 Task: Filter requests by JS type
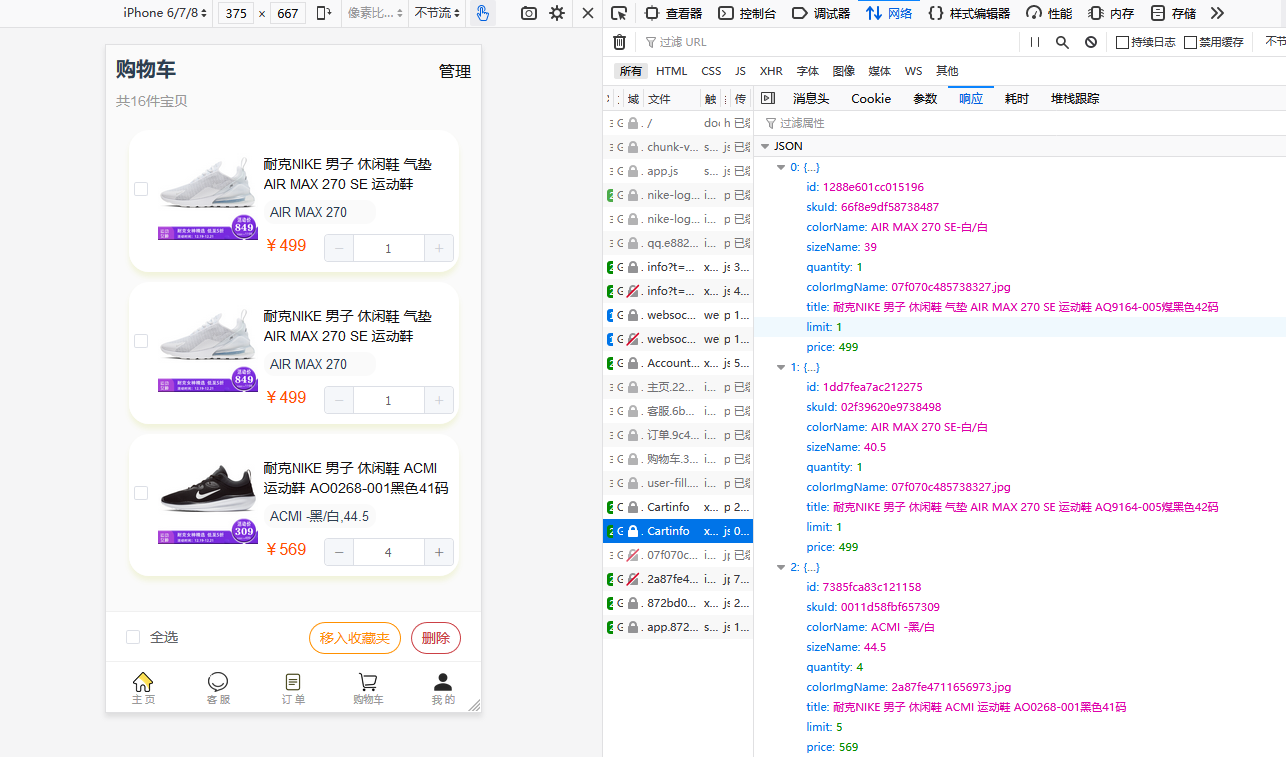click(740, 71)
